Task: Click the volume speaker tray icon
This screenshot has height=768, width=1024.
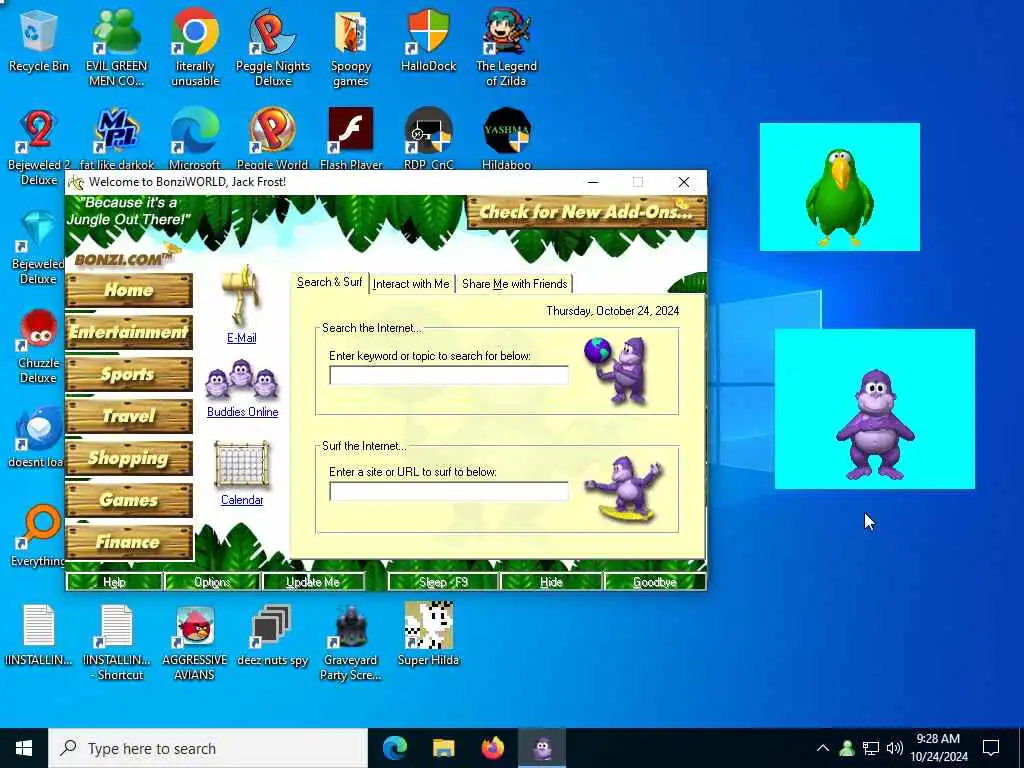Action: [x=895, y=748]
